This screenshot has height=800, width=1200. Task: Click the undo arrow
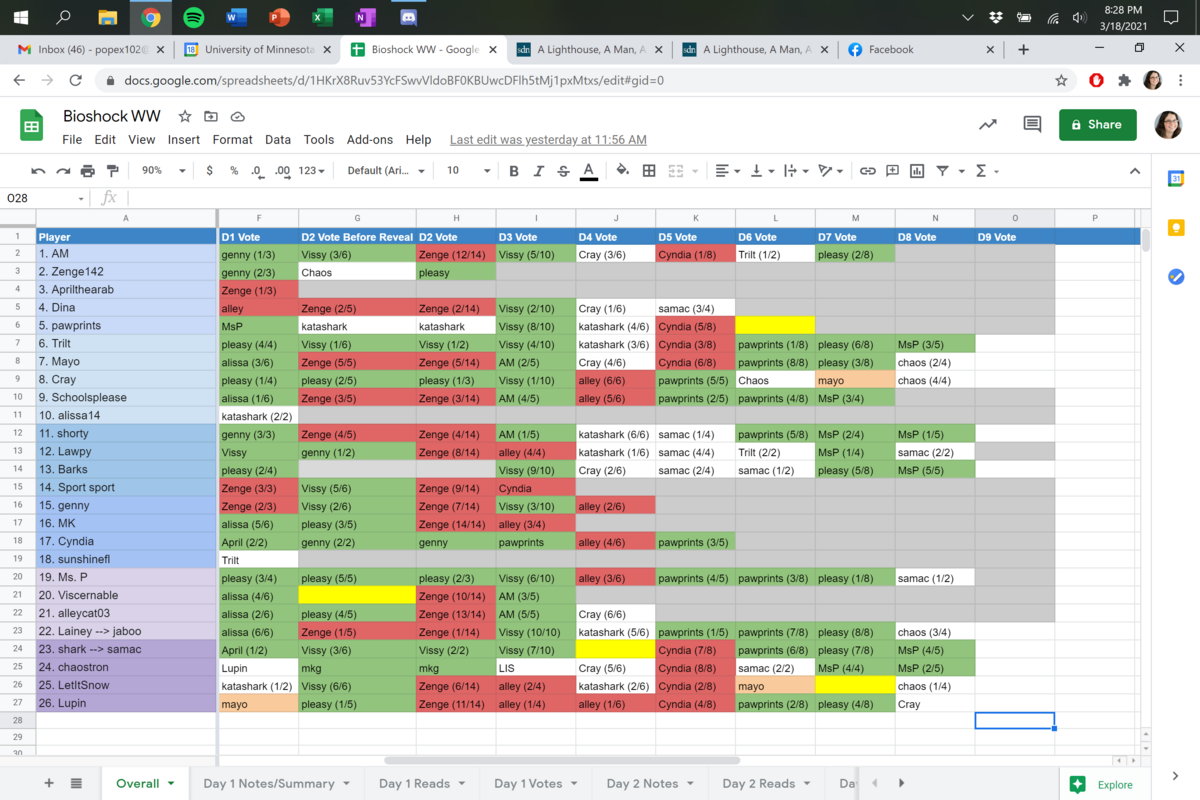tap(38, 171)
